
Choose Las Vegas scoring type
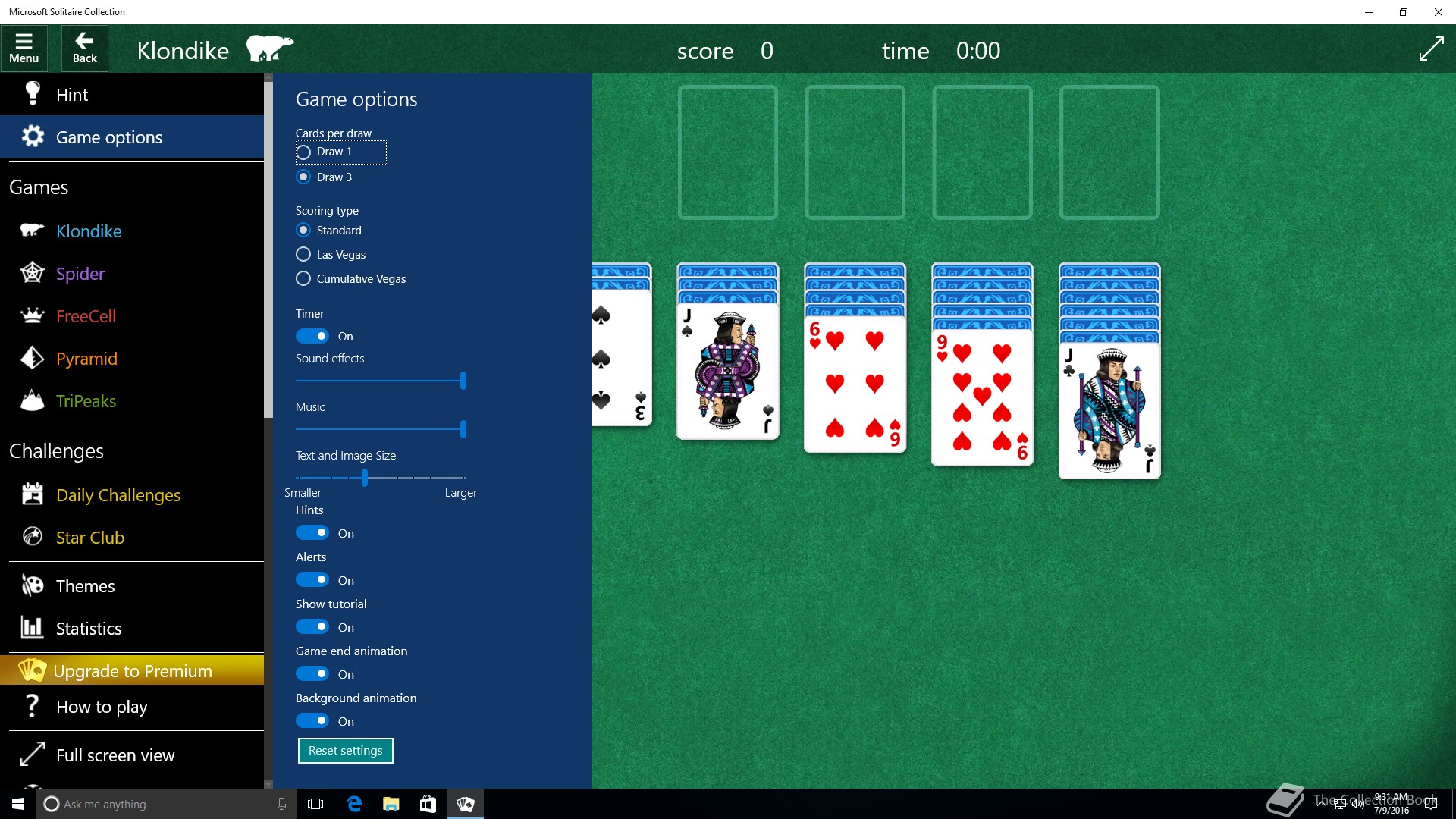[x=331, y=254]
